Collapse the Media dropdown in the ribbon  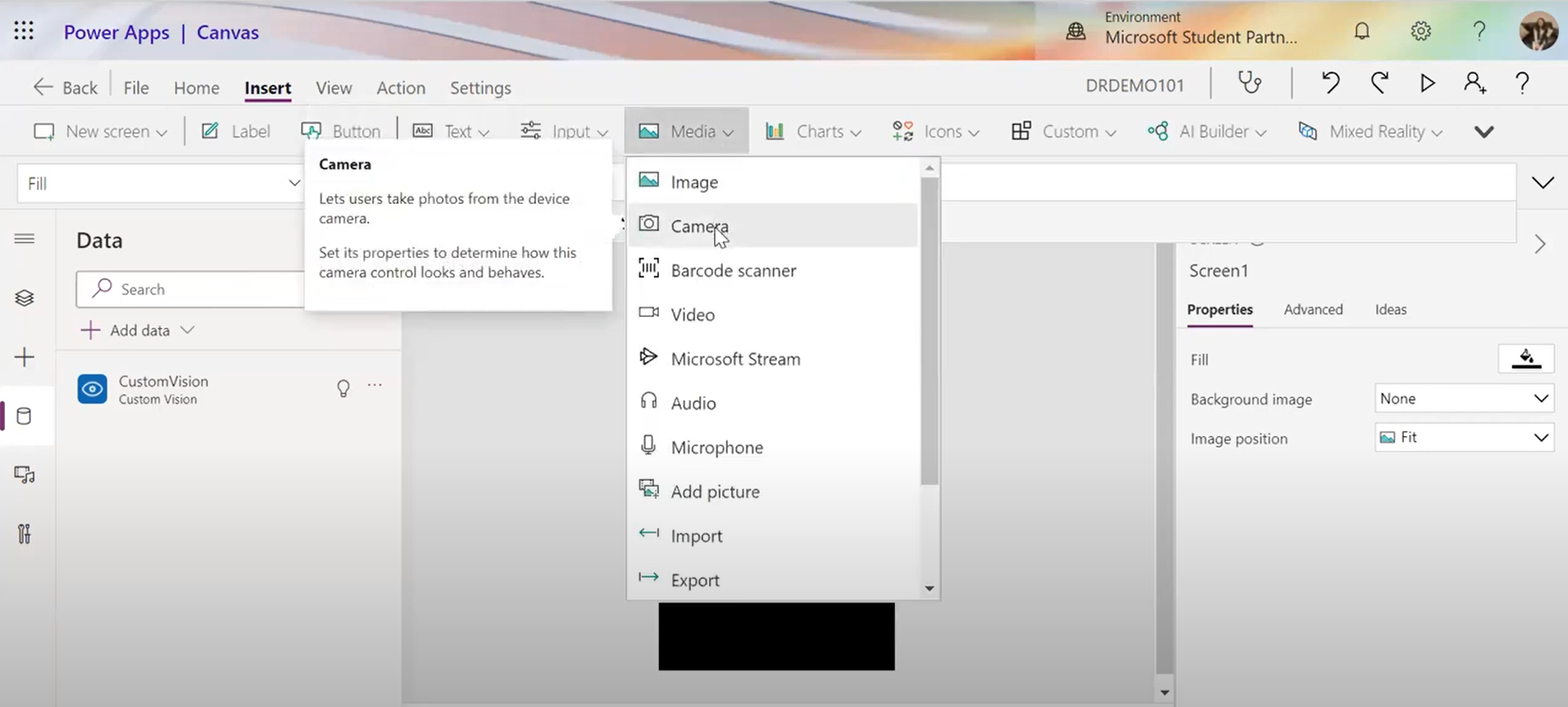click(x=686, y=131)
